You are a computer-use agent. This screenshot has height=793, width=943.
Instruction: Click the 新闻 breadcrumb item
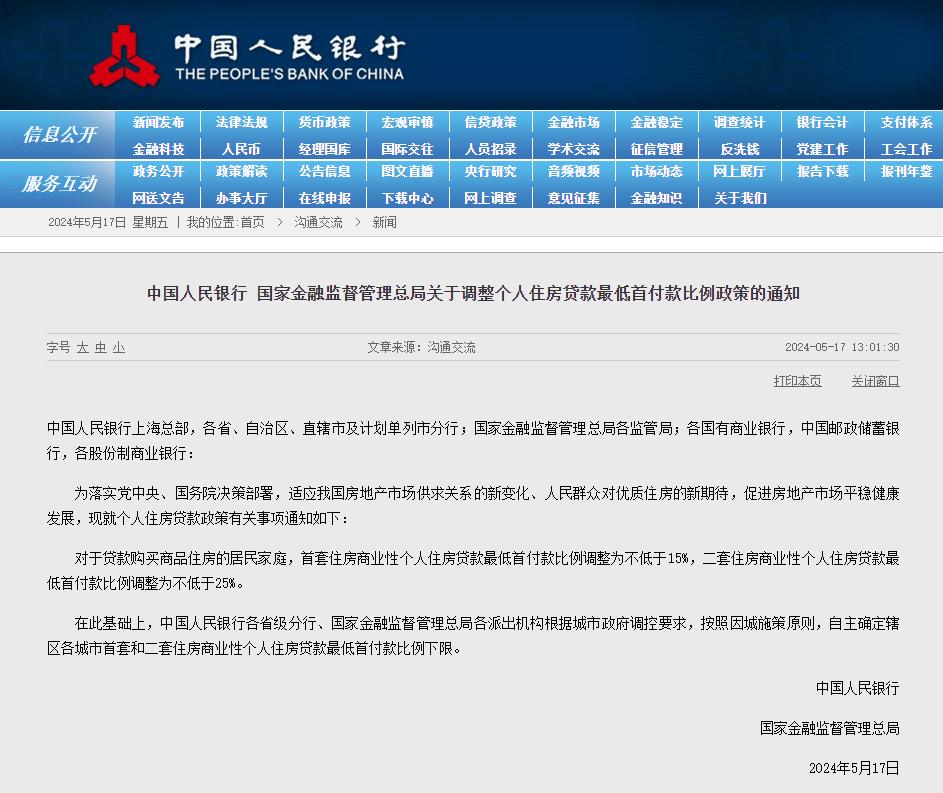click(x=384, y=222)
